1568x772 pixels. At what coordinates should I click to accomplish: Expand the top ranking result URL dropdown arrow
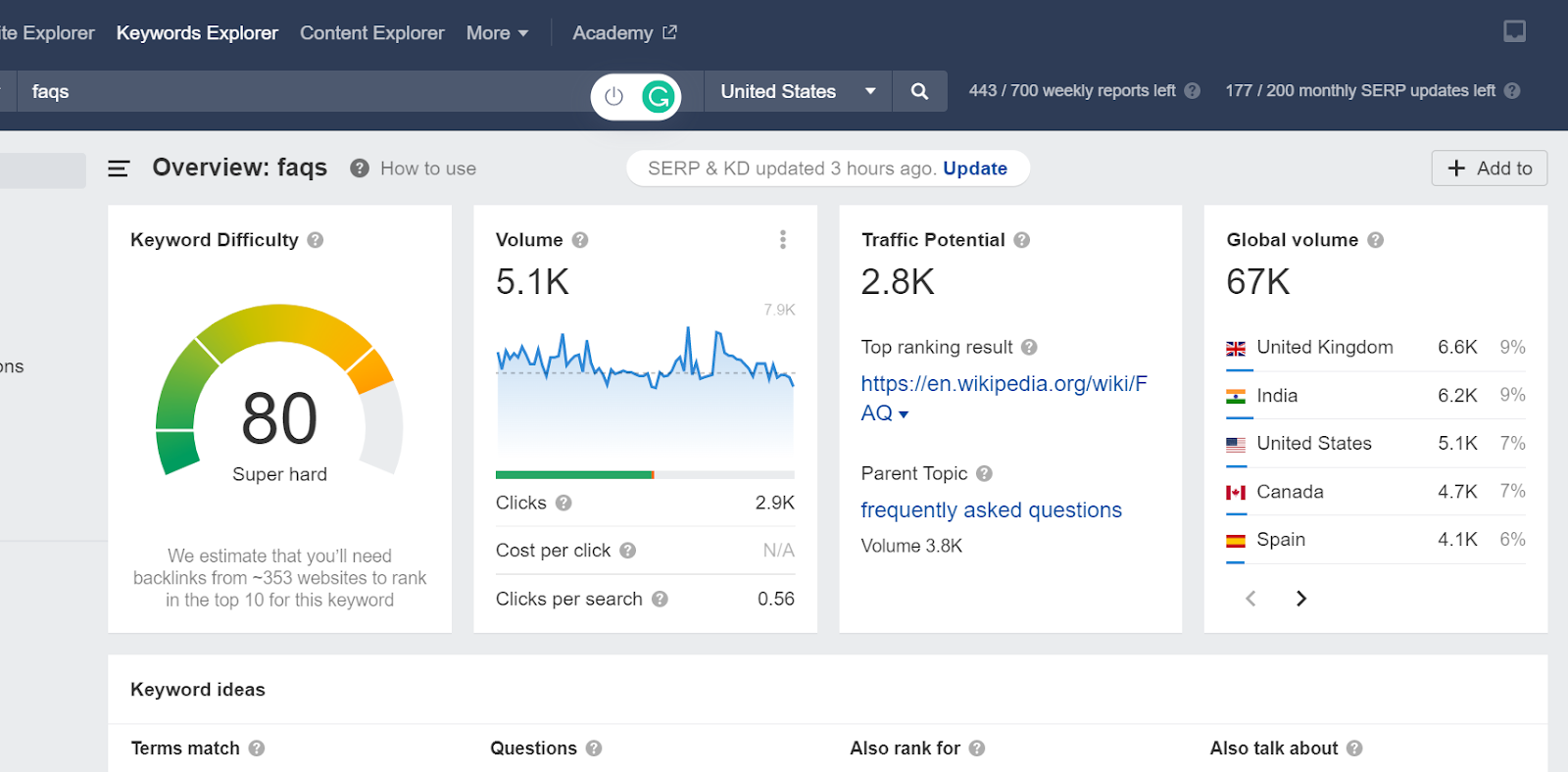coord(904,414)
